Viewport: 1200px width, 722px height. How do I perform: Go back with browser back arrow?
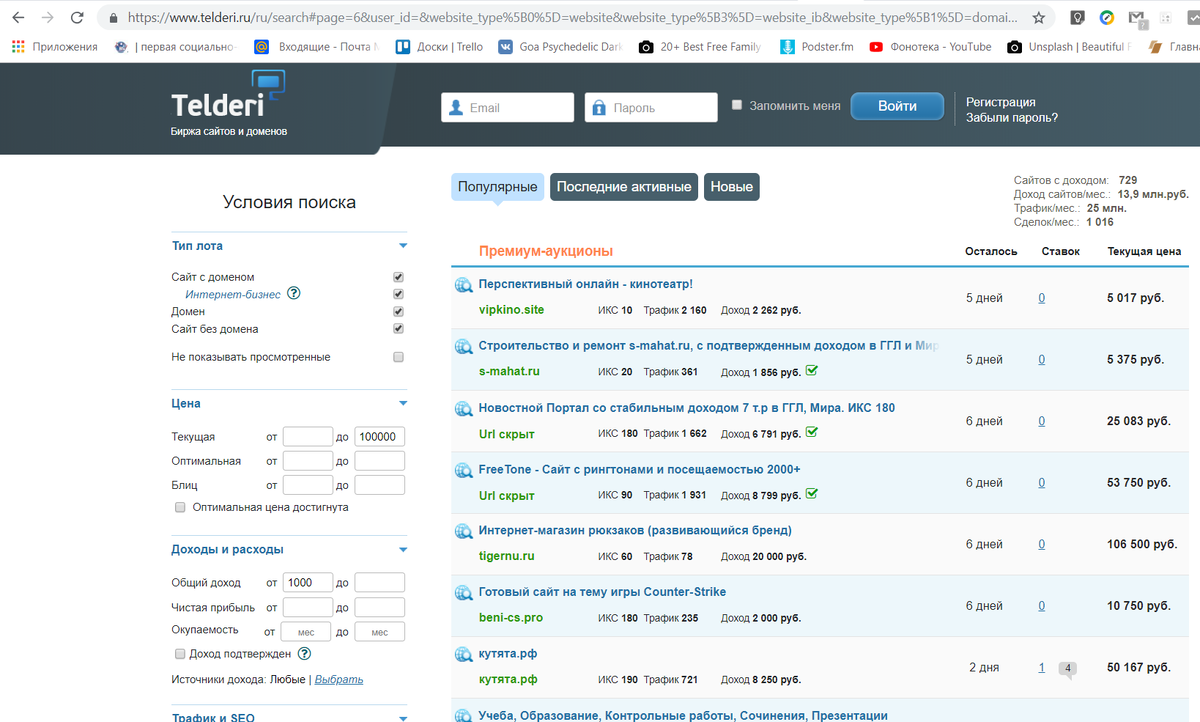18,18
